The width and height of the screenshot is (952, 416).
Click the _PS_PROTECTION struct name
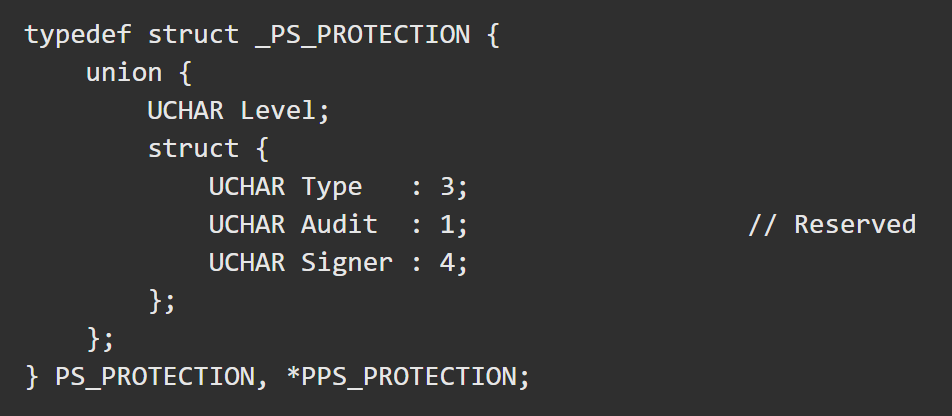[362, 35]
